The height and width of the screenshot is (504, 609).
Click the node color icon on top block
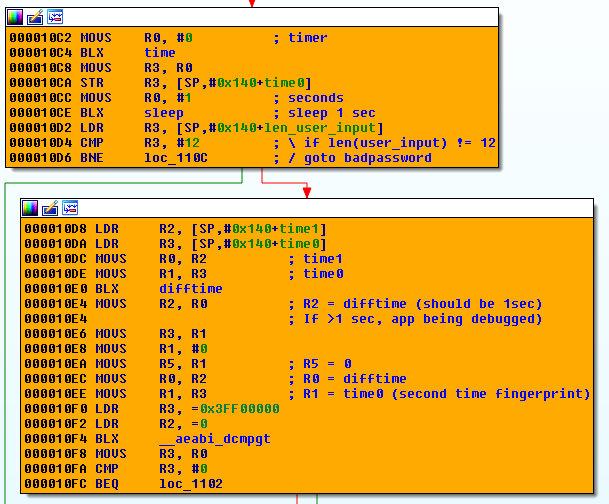pos(14,17)
